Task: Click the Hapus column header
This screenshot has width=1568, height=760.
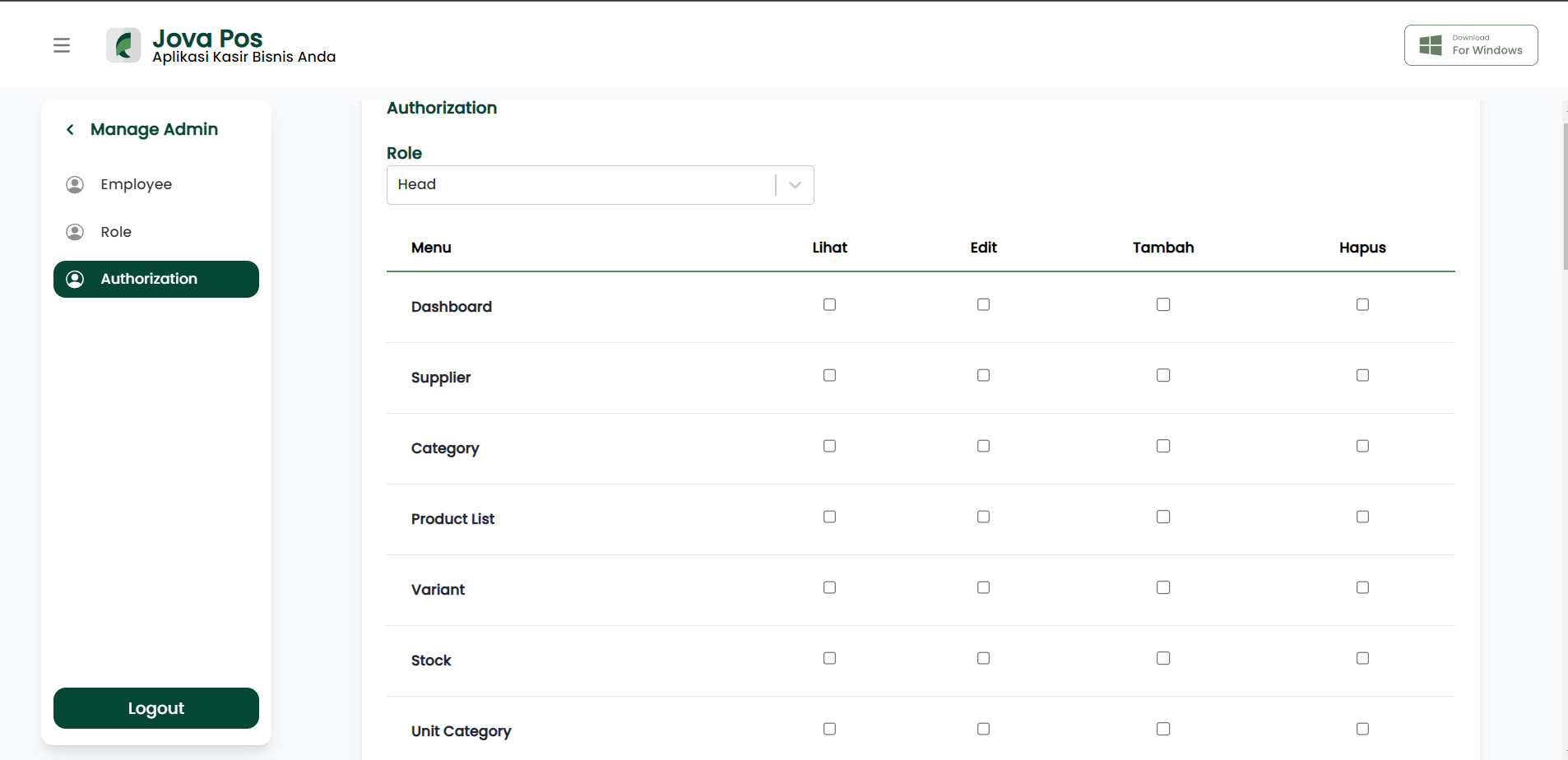Action: point(1362,248)
